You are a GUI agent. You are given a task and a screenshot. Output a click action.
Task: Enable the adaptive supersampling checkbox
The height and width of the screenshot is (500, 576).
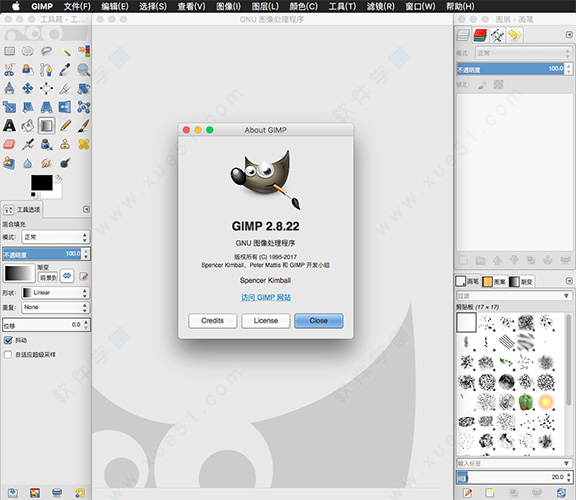point(8,355)
